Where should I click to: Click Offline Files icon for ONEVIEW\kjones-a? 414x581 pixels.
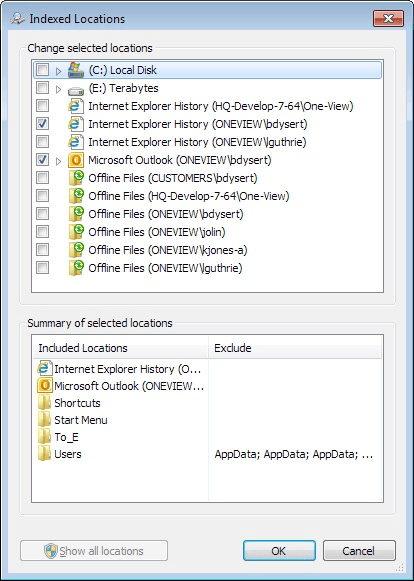[76, 250]
